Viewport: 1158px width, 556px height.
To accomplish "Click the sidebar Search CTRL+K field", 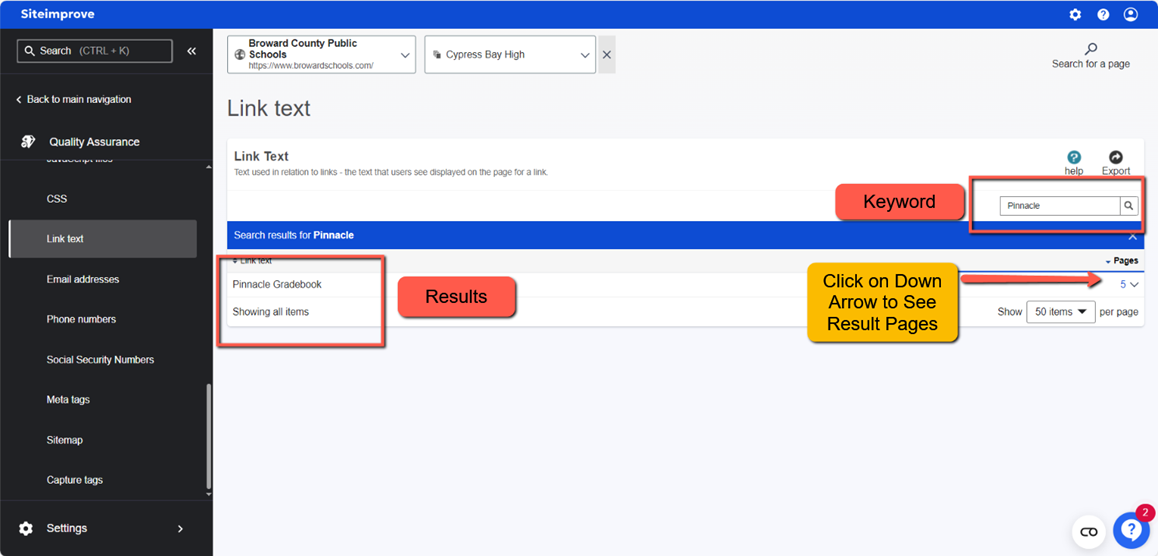I will coord(95,51).
